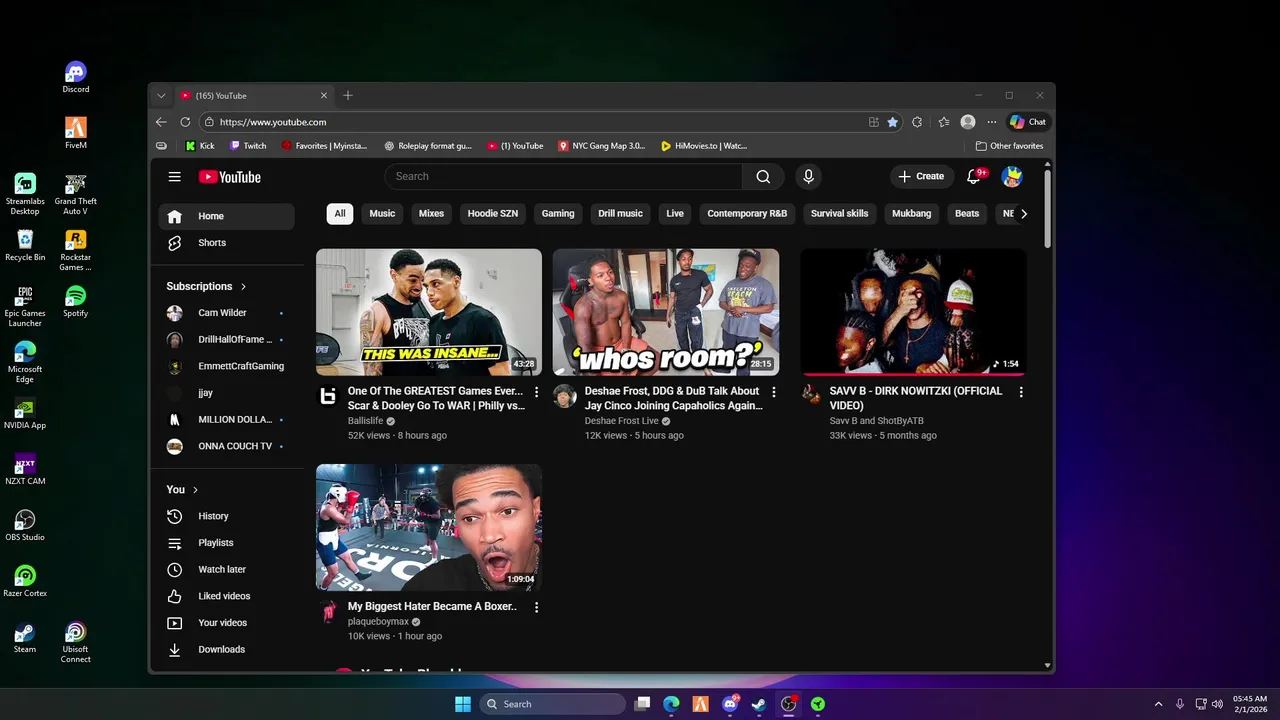
Task: Open the 'whos room?' video thumbnail
Action: pos(666,312)
